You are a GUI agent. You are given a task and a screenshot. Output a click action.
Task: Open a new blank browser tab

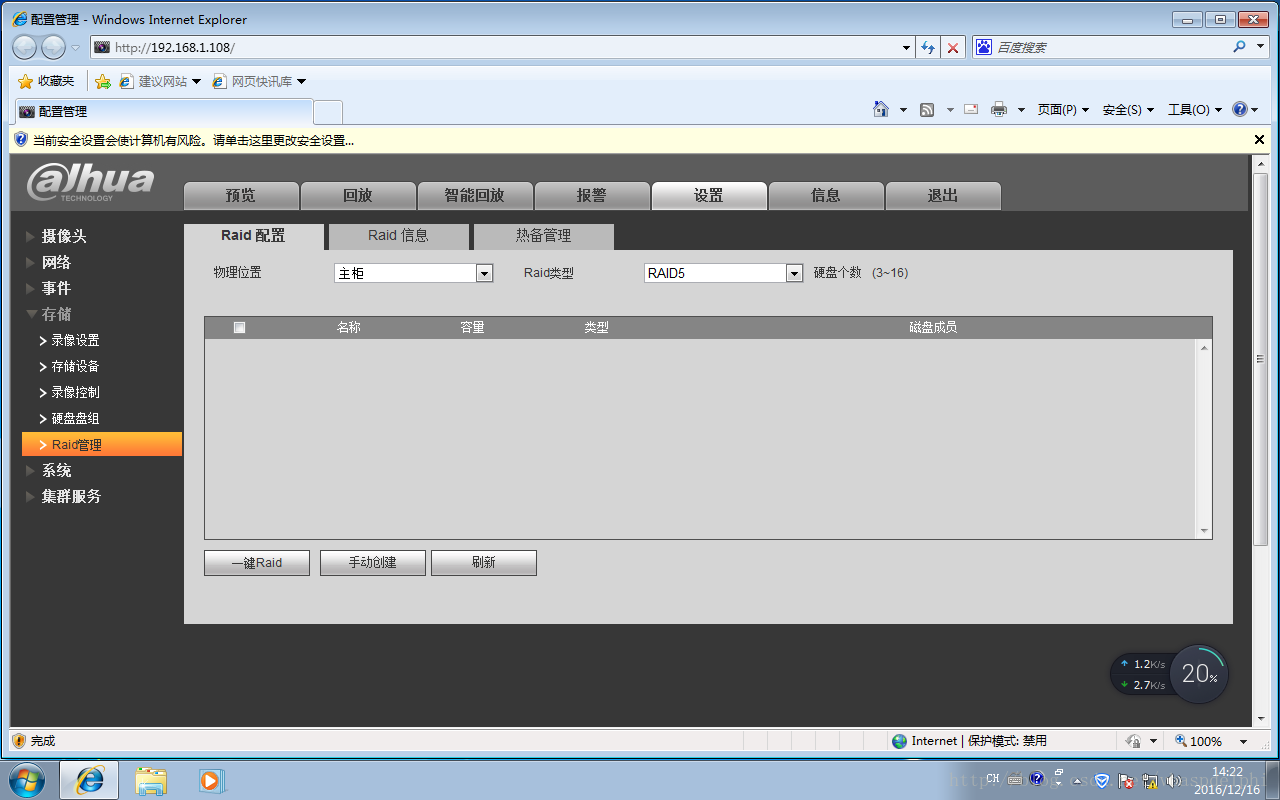[328, 112]
